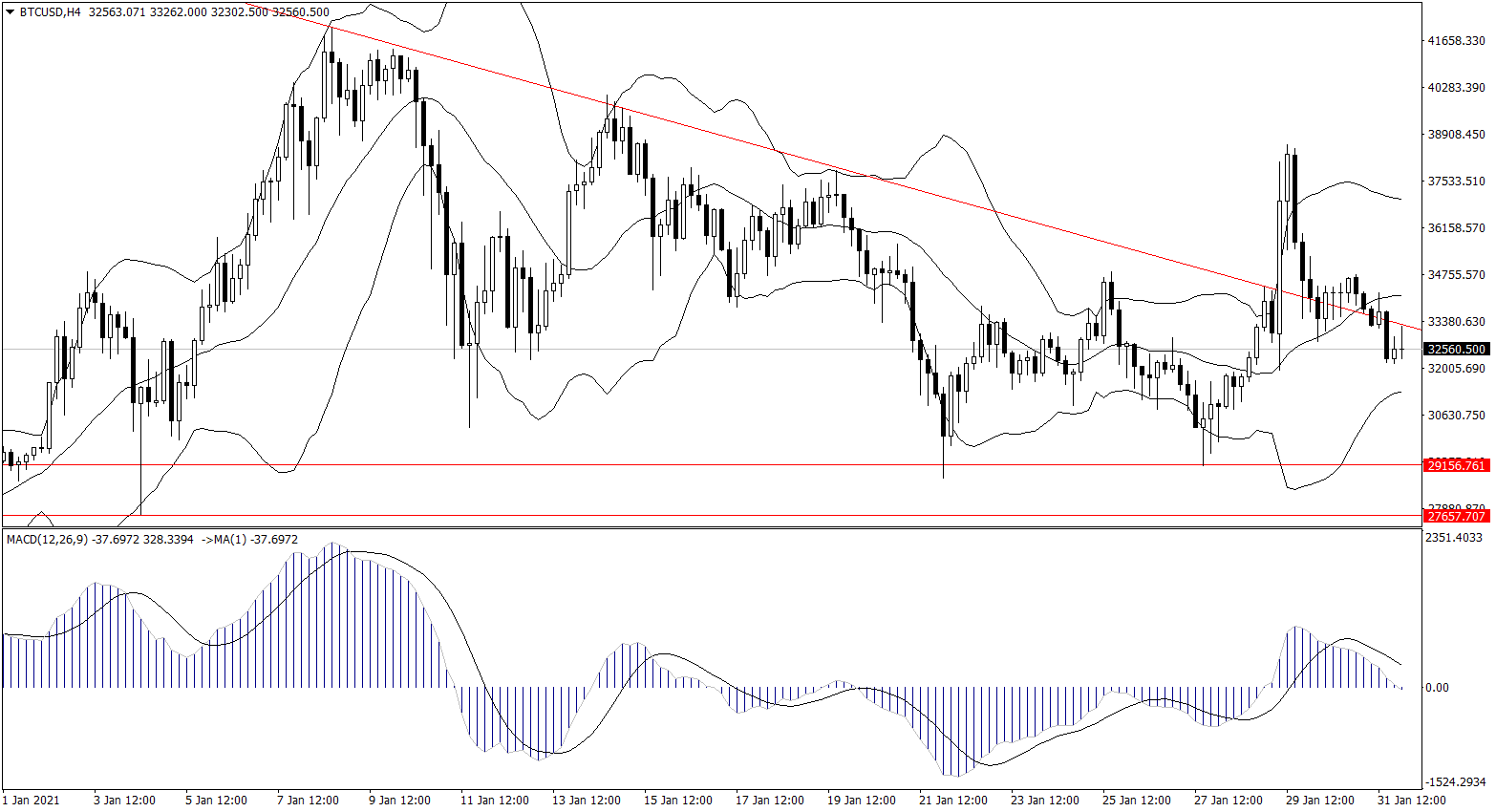Click the last candlestick on the chart
1496x812 pixels.
click(1395, 353)
